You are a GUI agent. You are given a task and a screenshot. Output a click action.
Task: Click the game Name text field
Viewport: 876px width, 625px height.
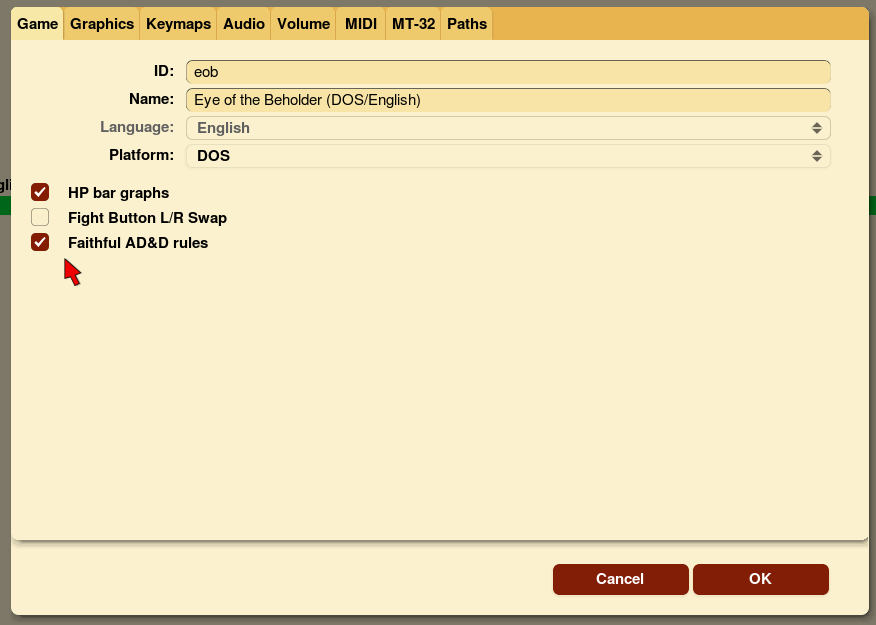508,100
